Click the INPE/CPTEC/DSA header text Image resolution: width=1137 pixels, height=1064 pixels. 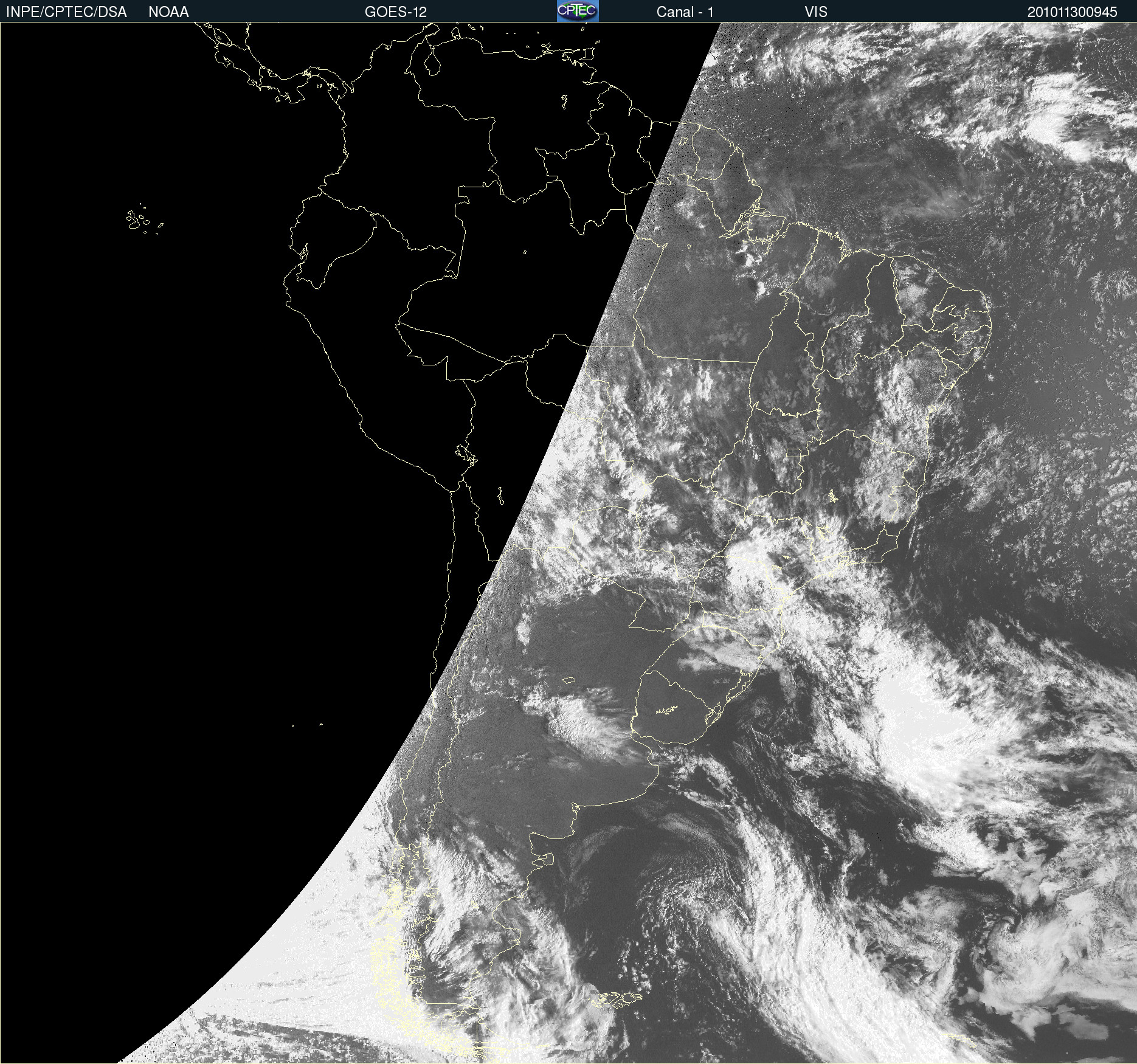pyautogui.click(x=66, y=12)
